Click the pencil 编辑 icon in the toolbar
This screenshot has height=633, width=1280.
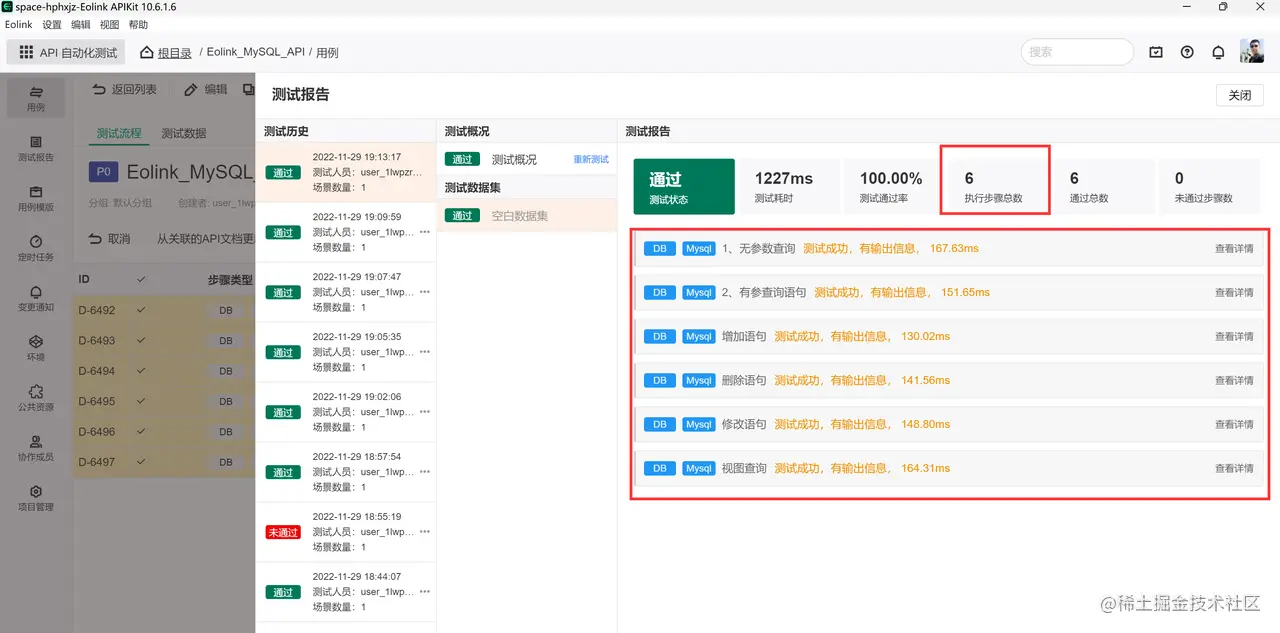(190, 89)
